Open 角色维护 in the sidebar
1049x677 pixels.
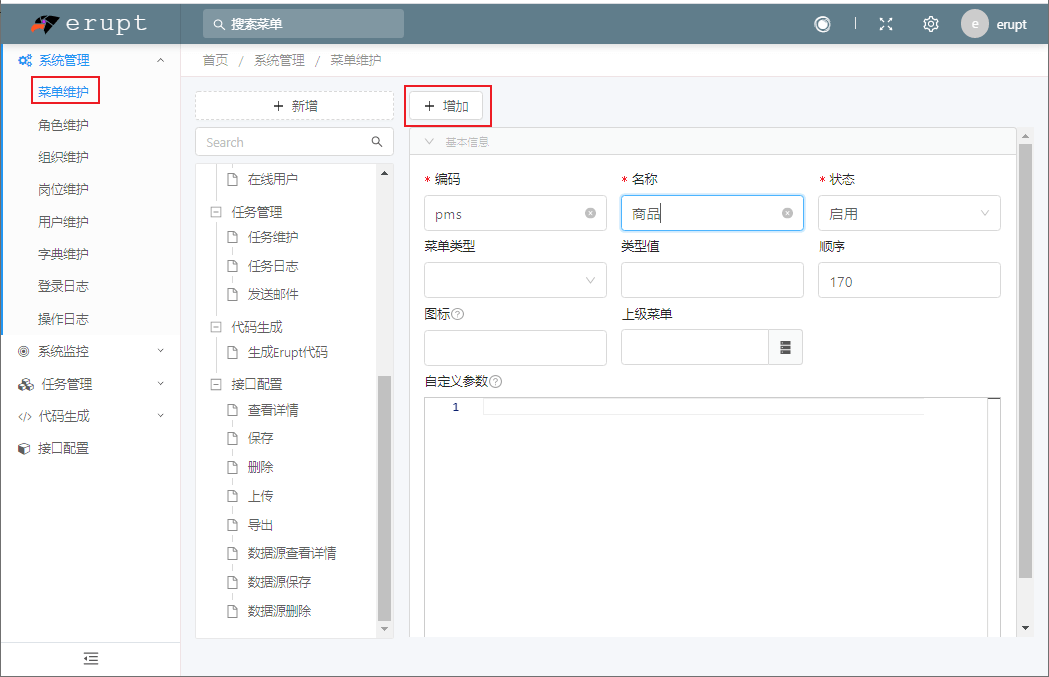pyautogui.click(x=63, y=124)
